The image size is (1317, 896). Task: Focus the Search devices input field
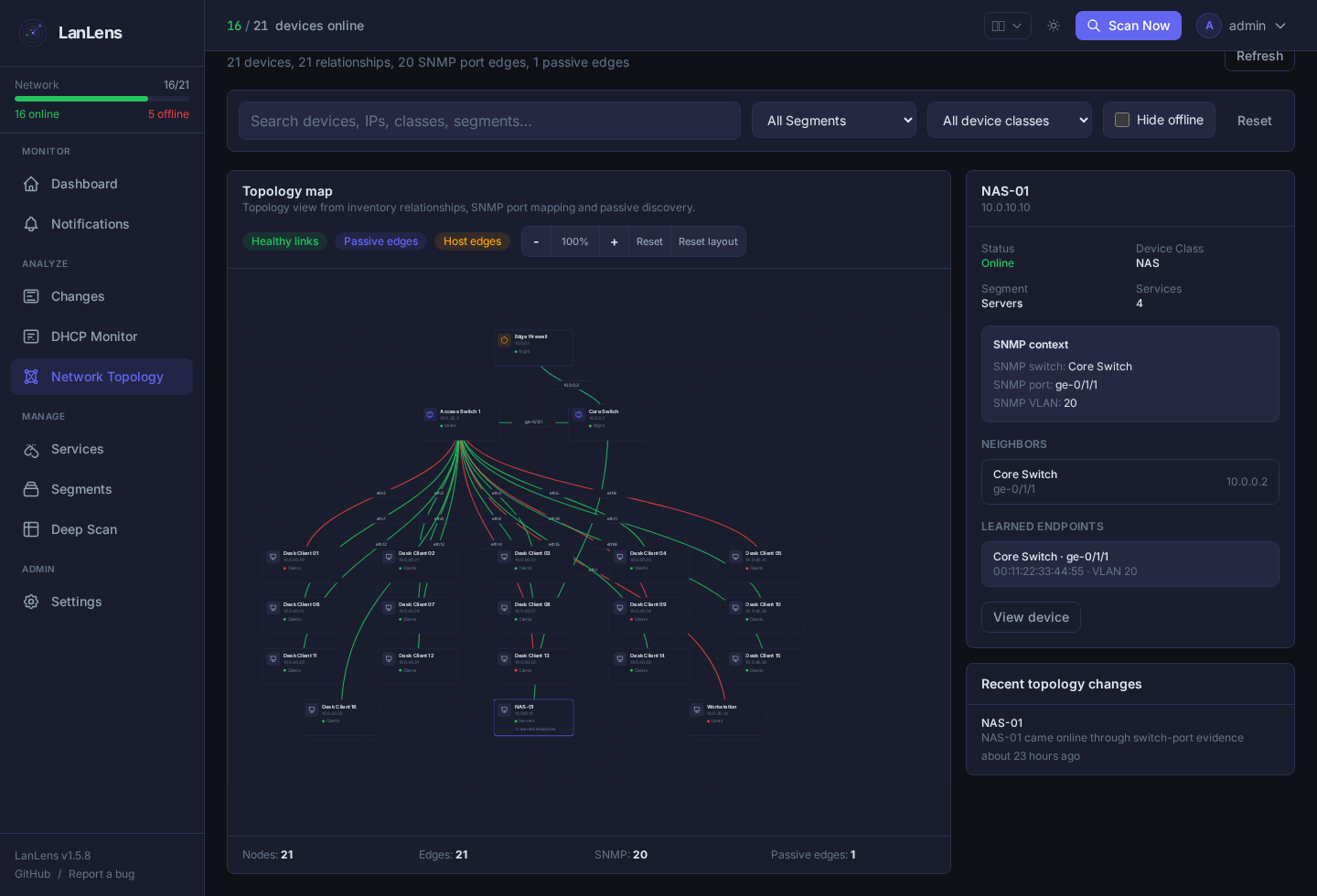click(x=489, y=121)
